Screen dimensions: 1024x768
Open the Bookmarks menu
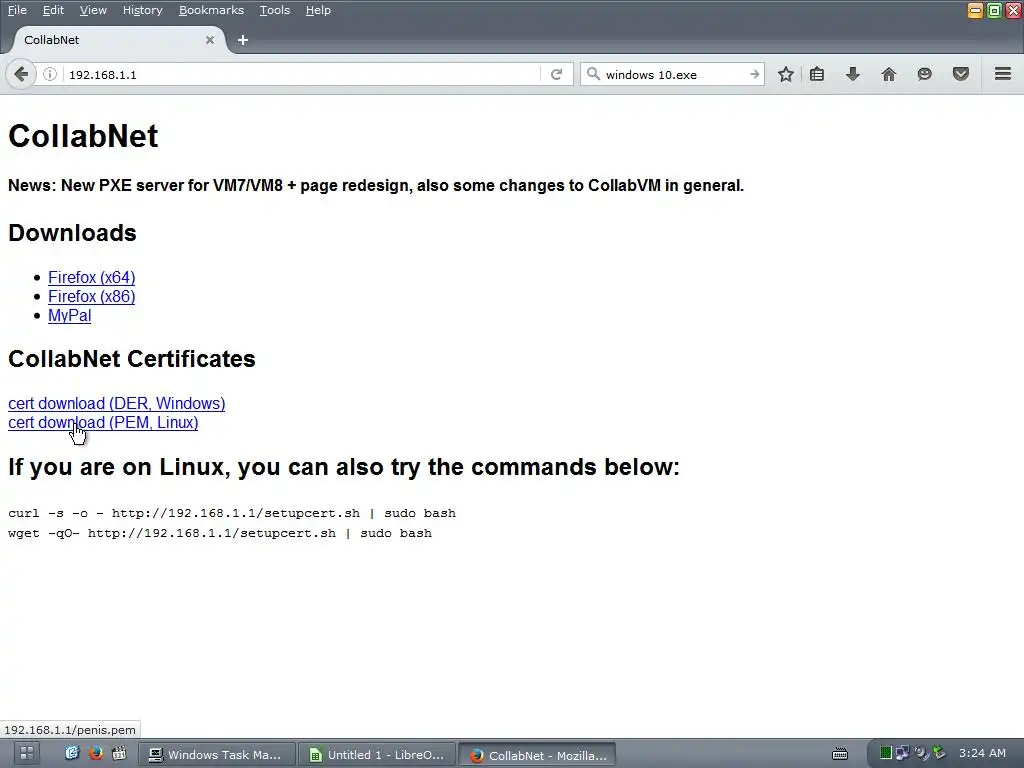211,10
